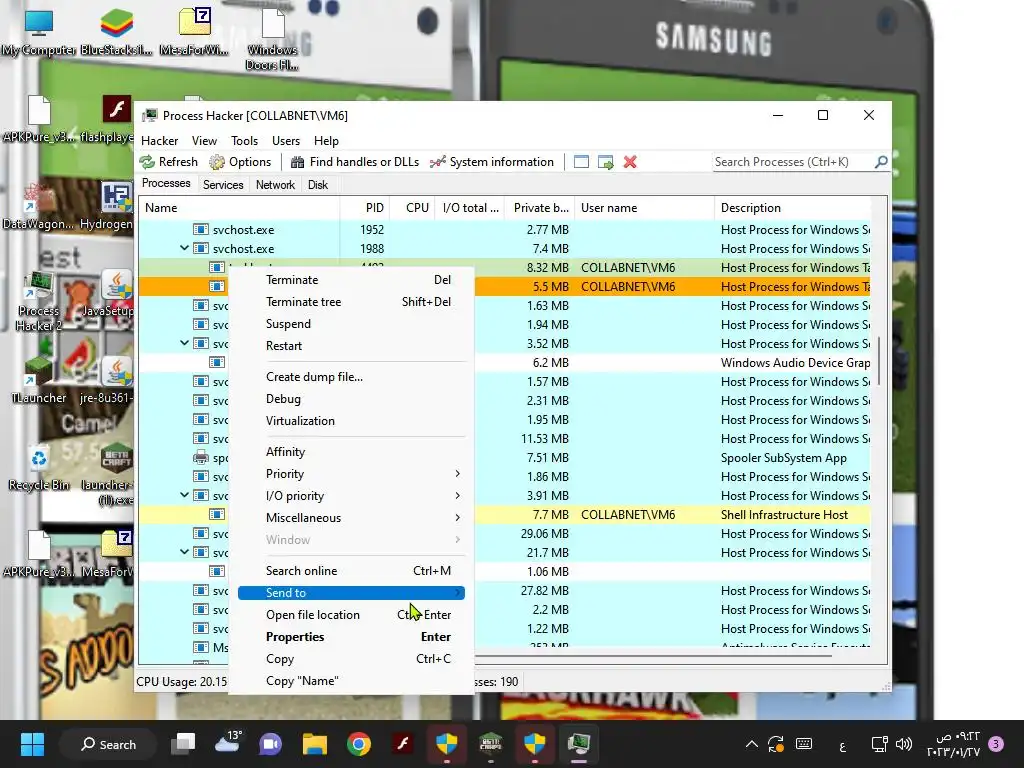Collapse the tree node in the 3.52 MB row
The image size is (1024, 768).
click(x=184, y=343)
